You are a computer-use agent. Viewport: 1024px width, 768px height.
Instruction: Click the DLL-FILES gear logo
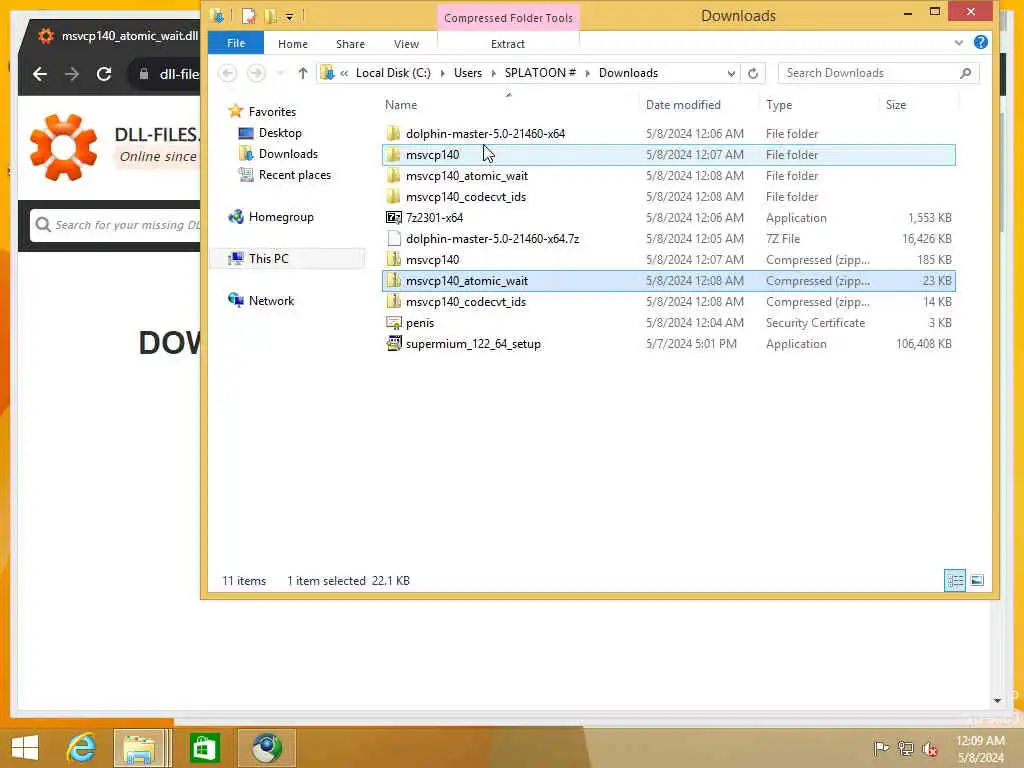tap(63, 147)
